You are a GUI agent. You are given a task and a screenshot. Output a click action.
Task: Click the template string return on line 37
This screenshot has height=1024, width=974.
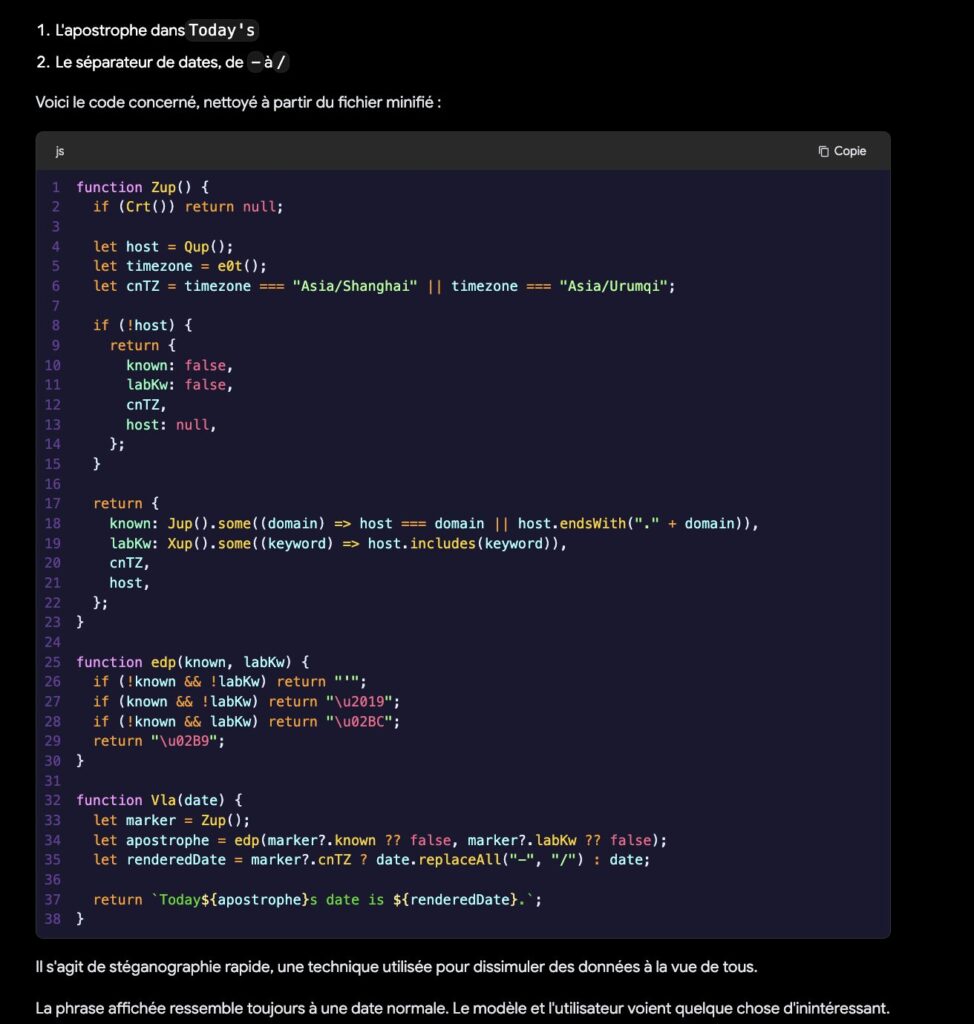coord(317,899)
